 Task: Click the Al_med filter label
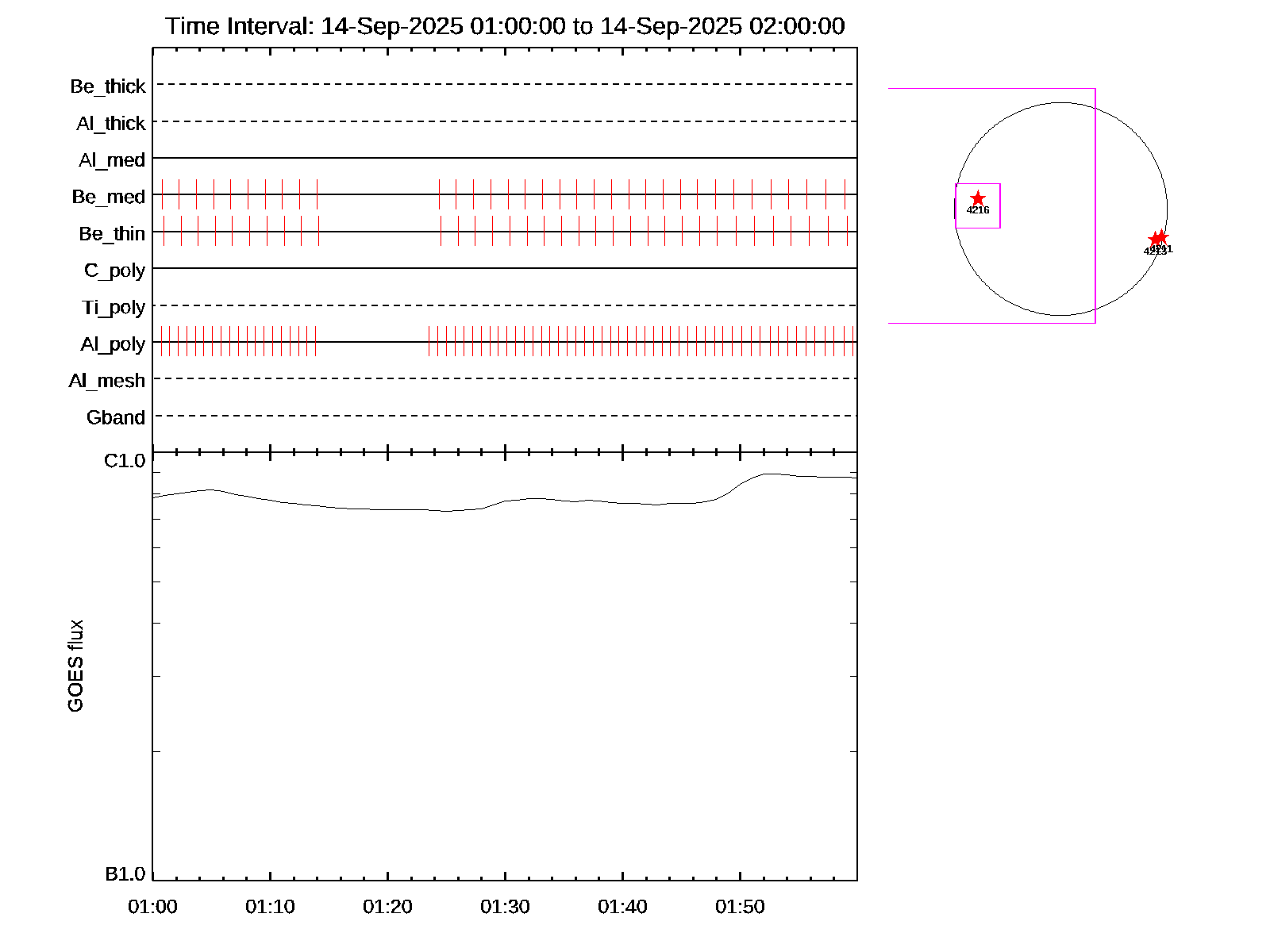tap(112, 160)
